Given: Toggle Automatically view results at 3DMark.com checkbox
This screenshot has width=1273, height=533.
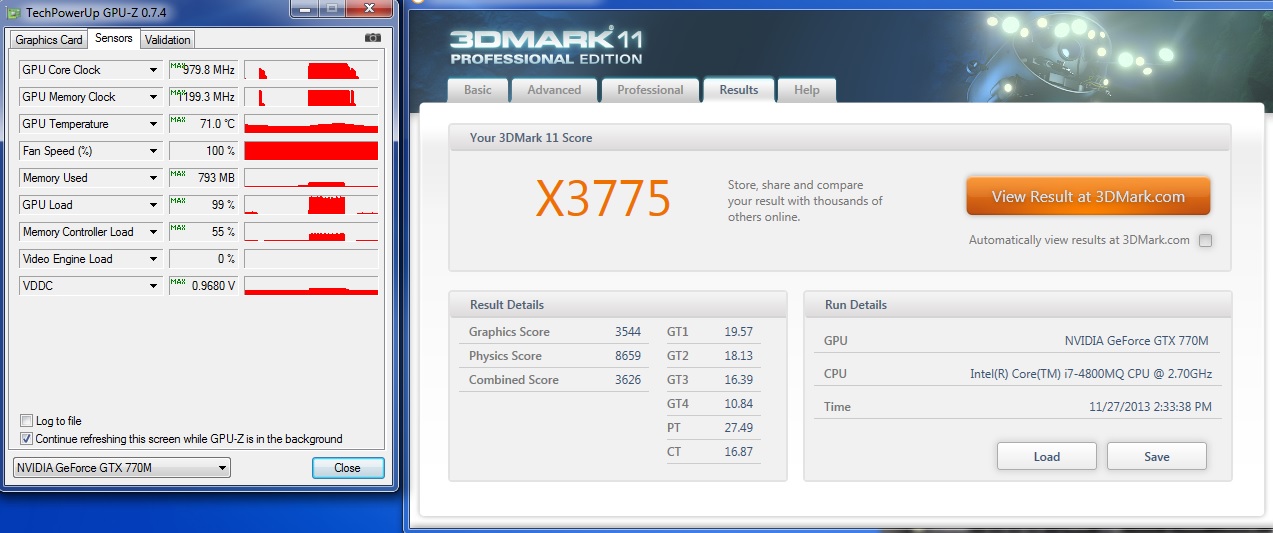Looking at the screenshot, I should 1205,240.
